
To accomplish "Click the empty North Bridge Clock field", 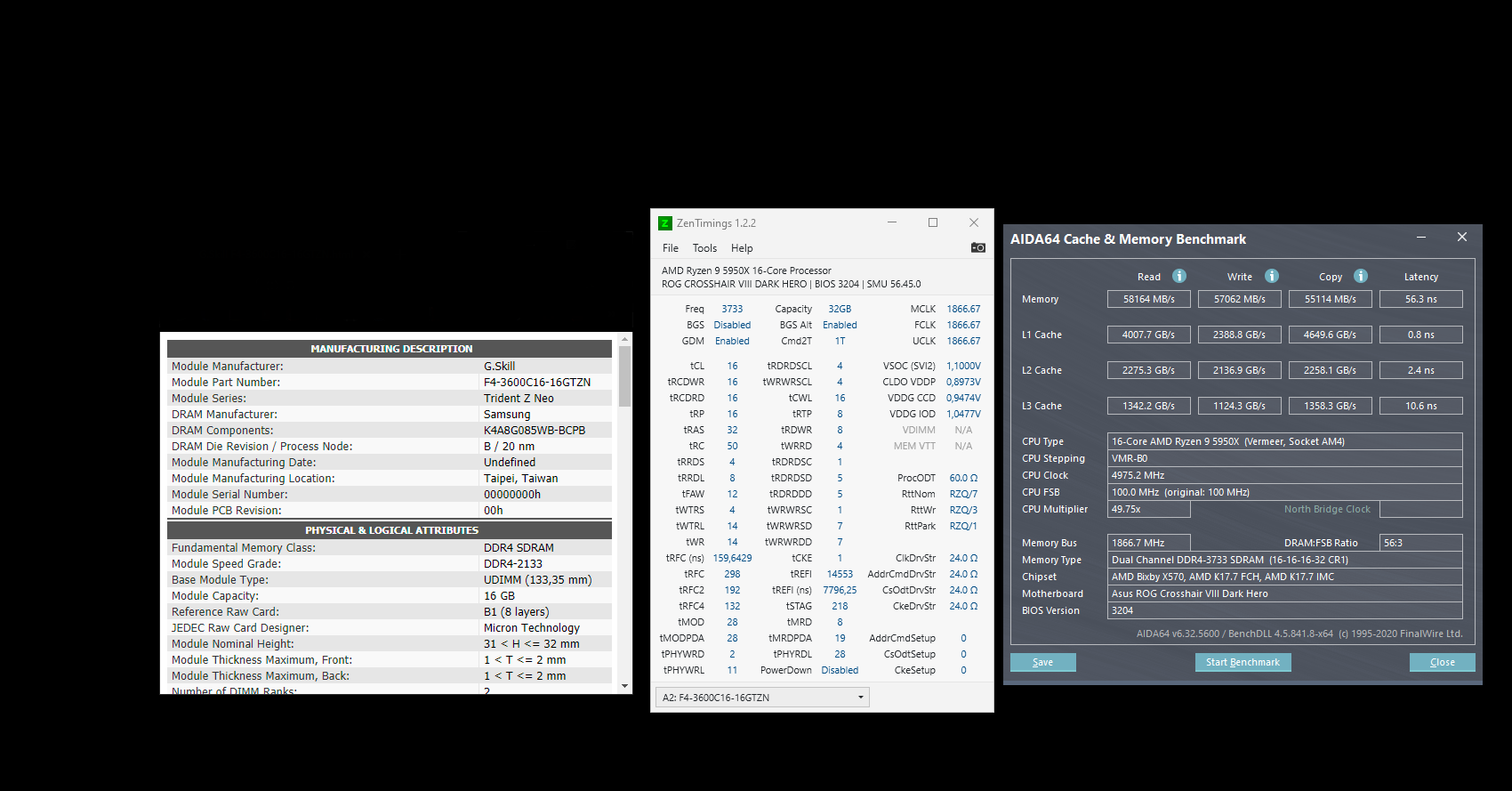I will click(1421, 509).
